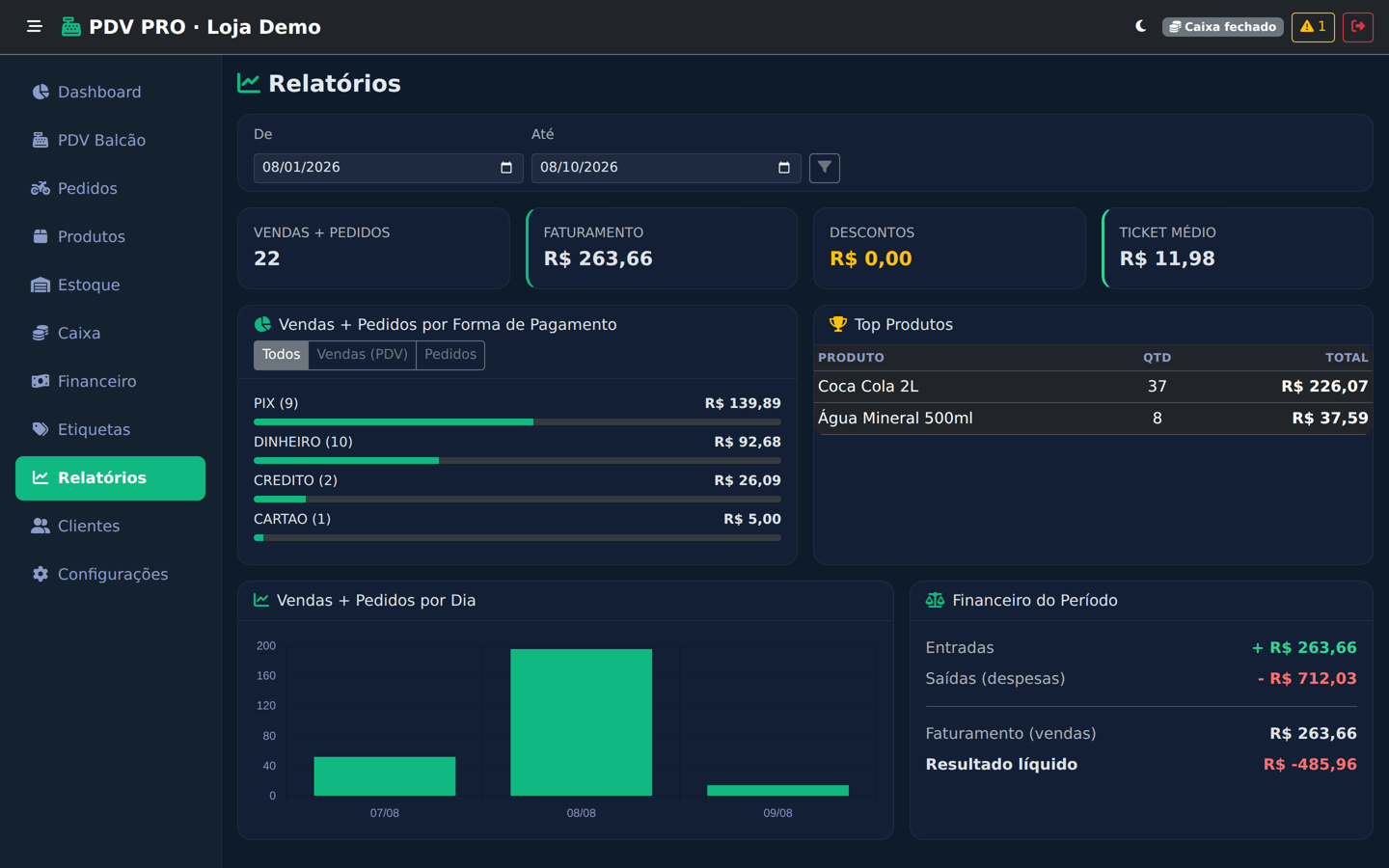Toggle the hamburger sidebar menu
The height and width of the screenshot is (868, 1389).
pyautogui.click(x=35, y=27)
